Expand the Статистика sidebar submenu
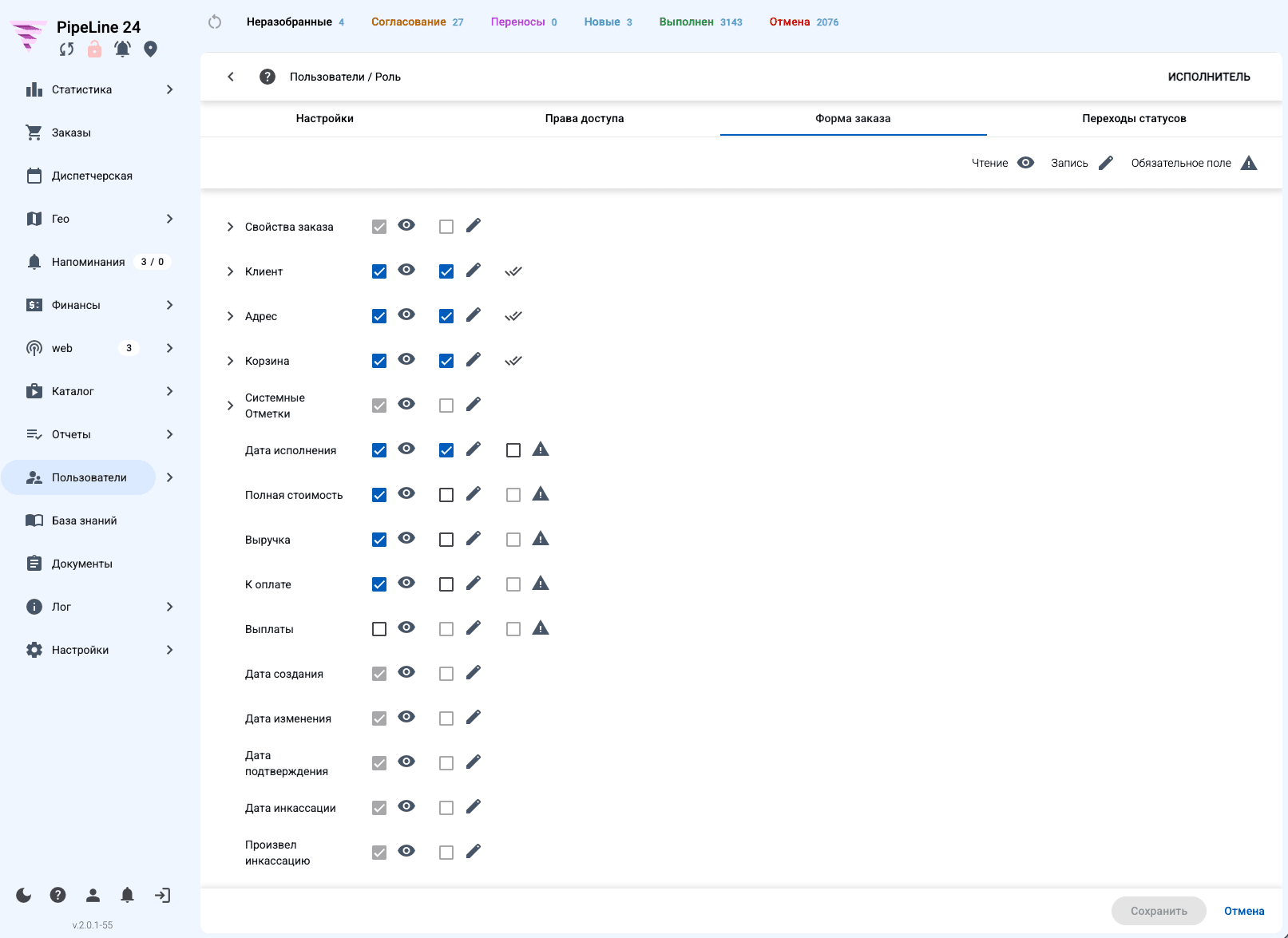 [x=169, y=89]
